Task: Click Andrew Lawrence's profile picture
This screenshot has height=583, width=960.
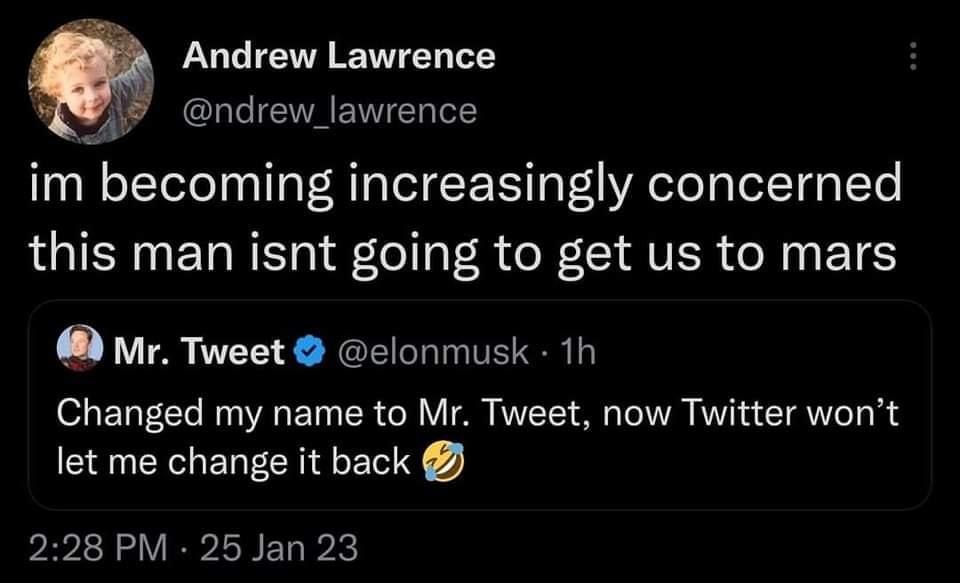Action: click(x=90, y=81)
